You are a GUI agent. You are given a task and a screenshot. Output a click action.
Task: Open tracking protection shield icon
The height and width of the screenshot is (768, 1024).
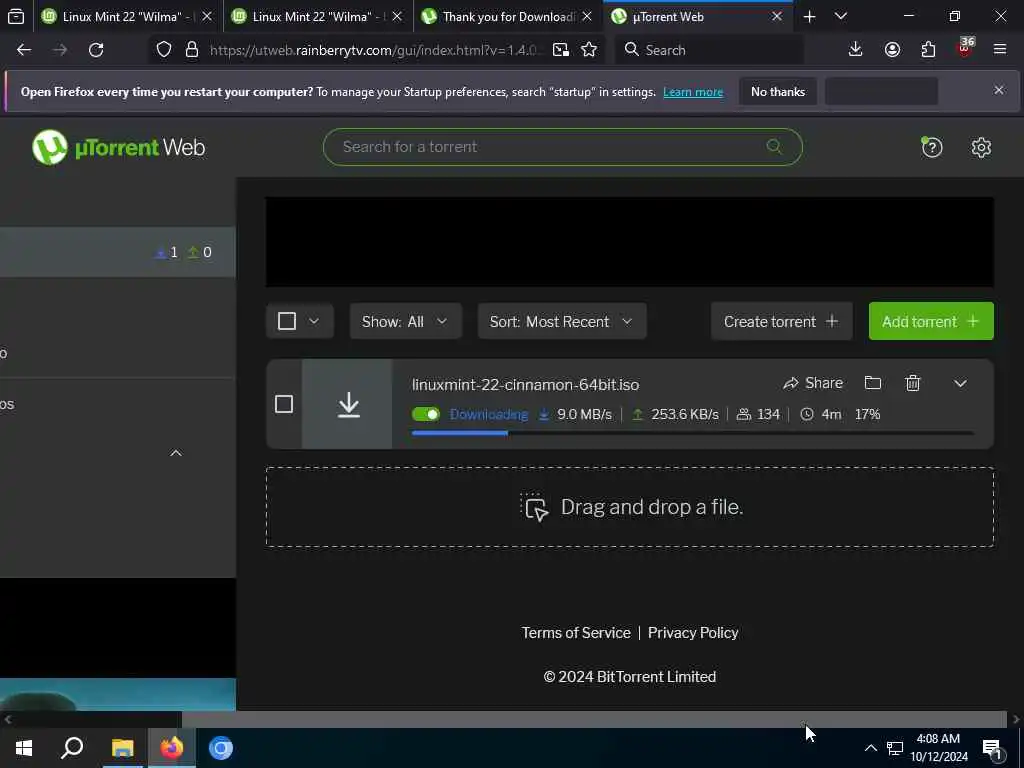[x=164, y=50]
